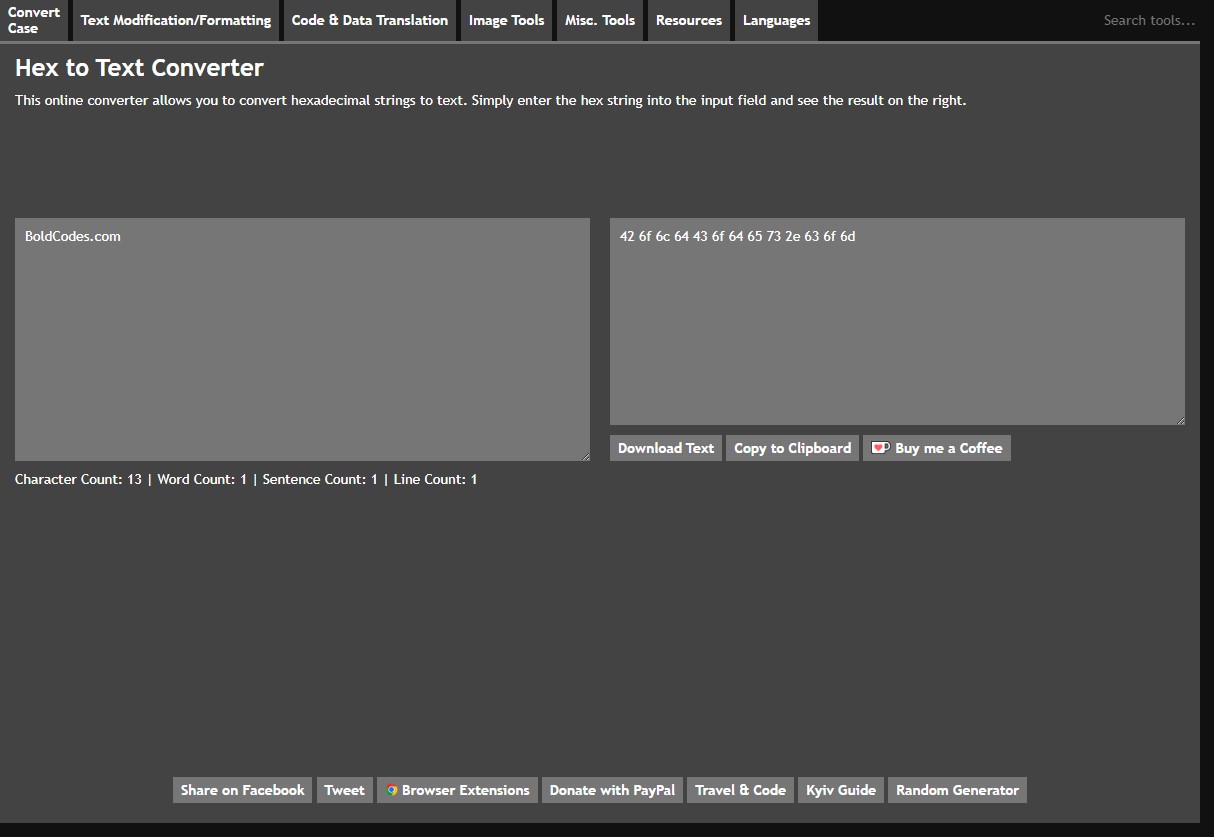Image resolution: width=1214 pixels, height=837 pixels.
Task: Open the Resources menu
Action: pyautogui.click(x=689, y=20)
